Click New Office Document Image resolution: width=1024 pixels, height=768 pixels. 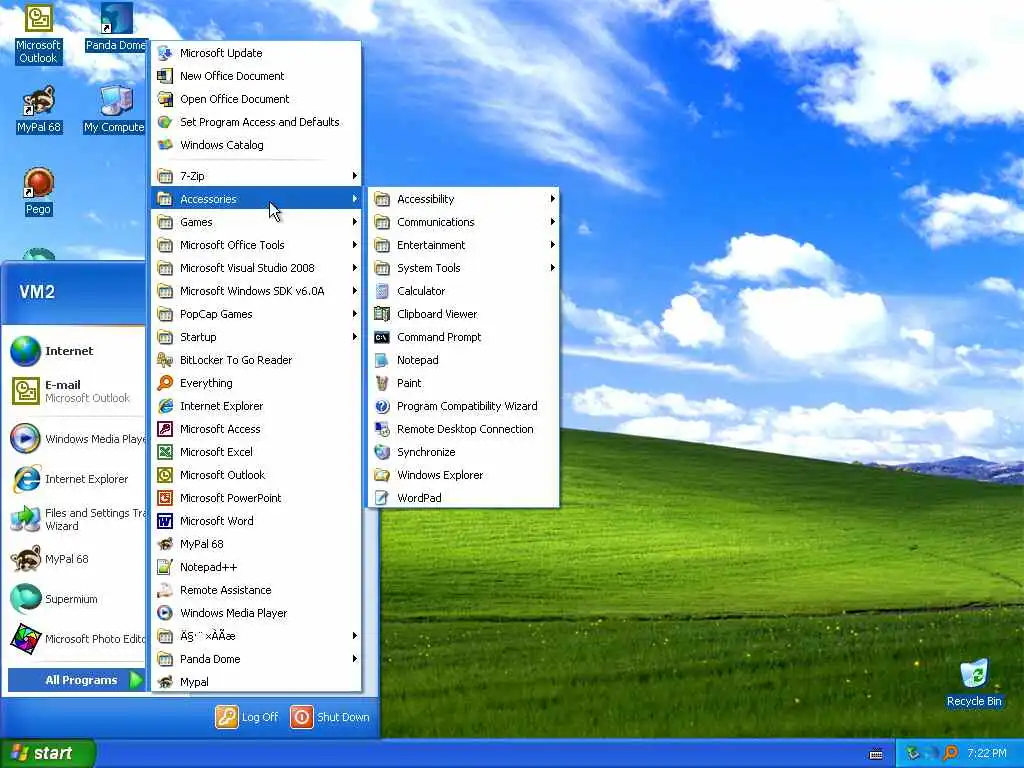[256, 76]
